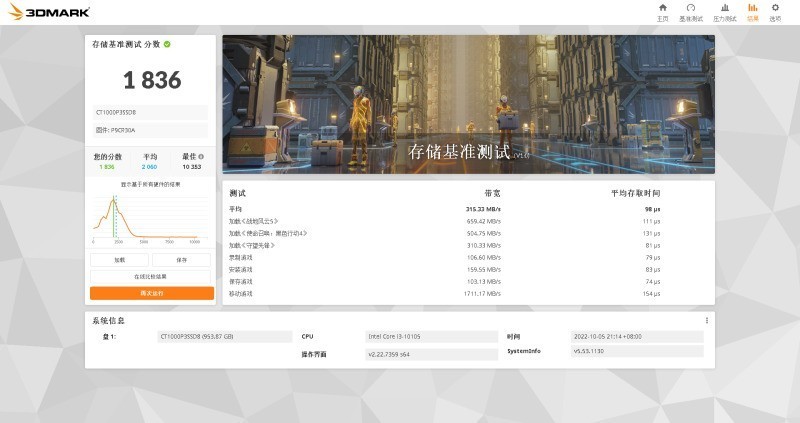
Task: Click the info icon beside 最佳
Action: (201, 157)
